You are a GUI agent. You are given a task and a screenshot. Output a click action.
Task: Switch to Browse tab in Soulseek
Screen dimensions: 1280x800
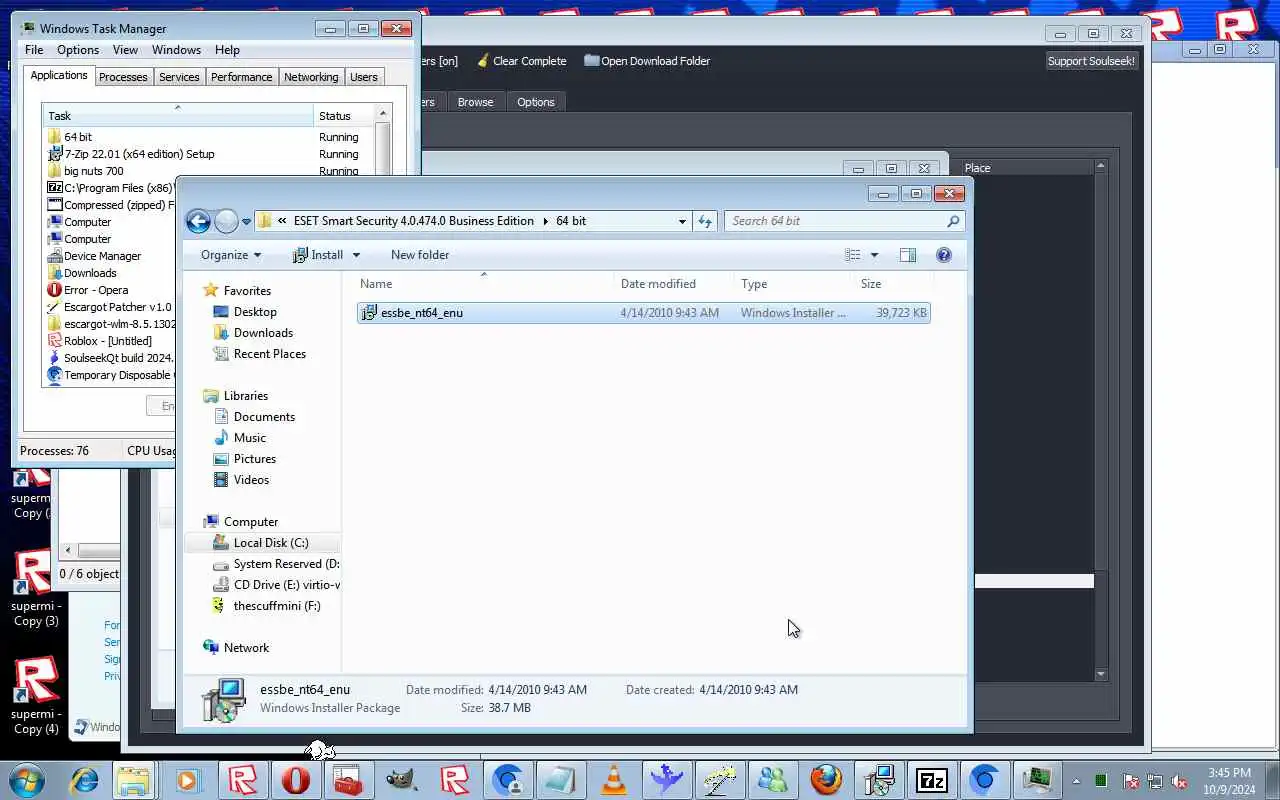point(475,102)
